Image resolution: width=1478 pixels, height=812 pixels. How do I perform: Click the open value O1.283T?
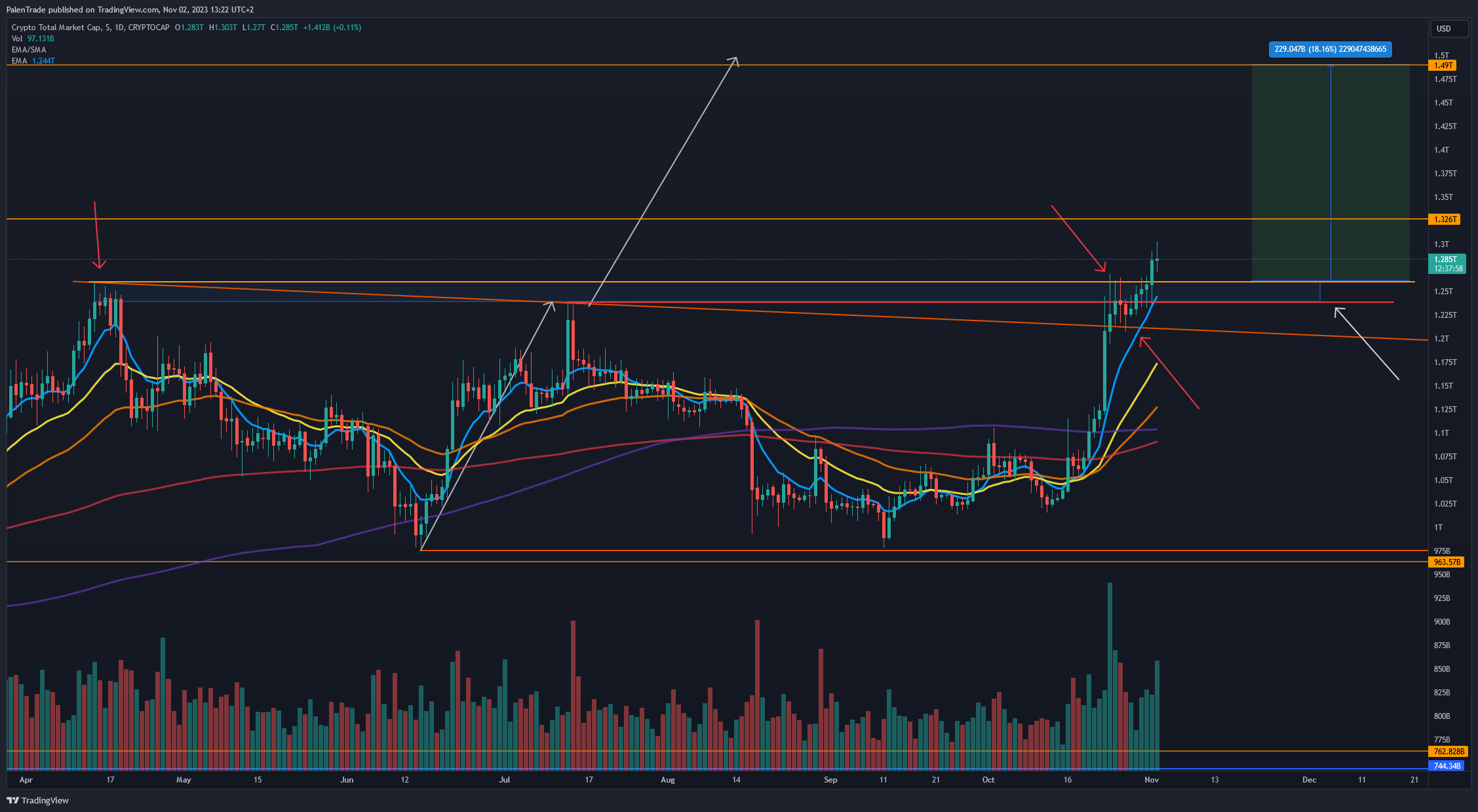[x=189, y=28]
